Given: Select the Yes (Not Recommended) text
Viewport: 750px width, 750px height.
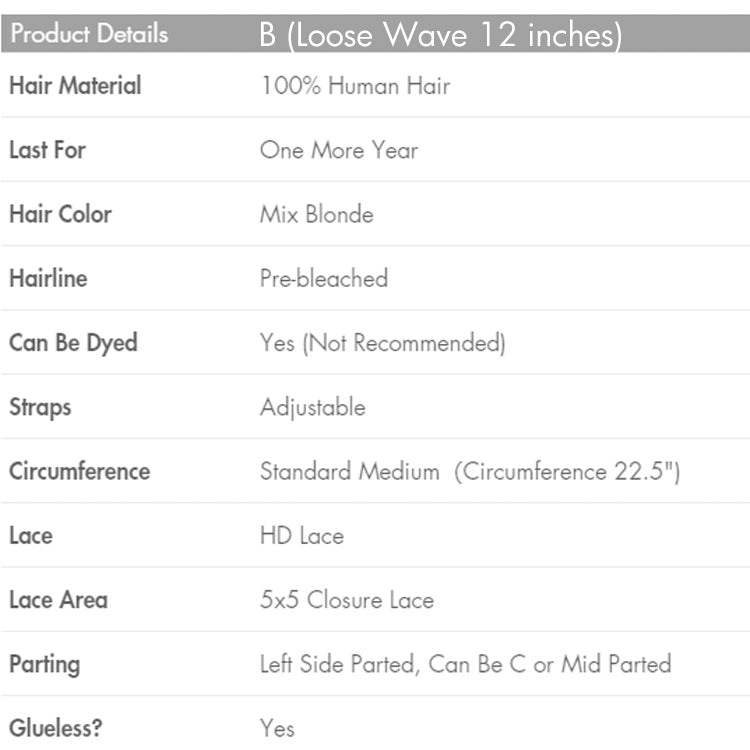Looking at the screenshot, I should (x=382, y=343).
